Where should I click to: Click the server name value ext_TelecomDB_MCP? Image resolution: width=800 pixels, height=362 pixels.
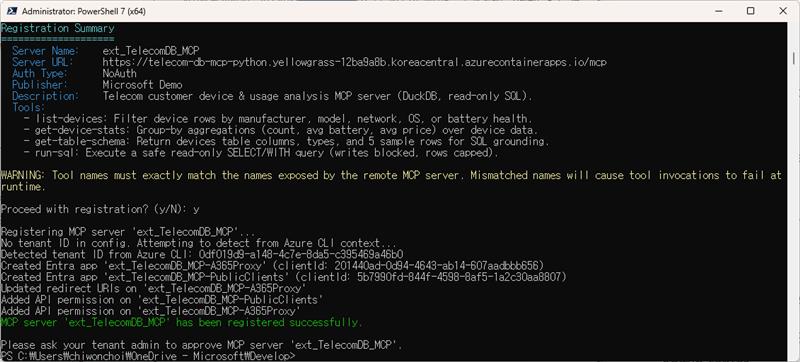[151, 51]
